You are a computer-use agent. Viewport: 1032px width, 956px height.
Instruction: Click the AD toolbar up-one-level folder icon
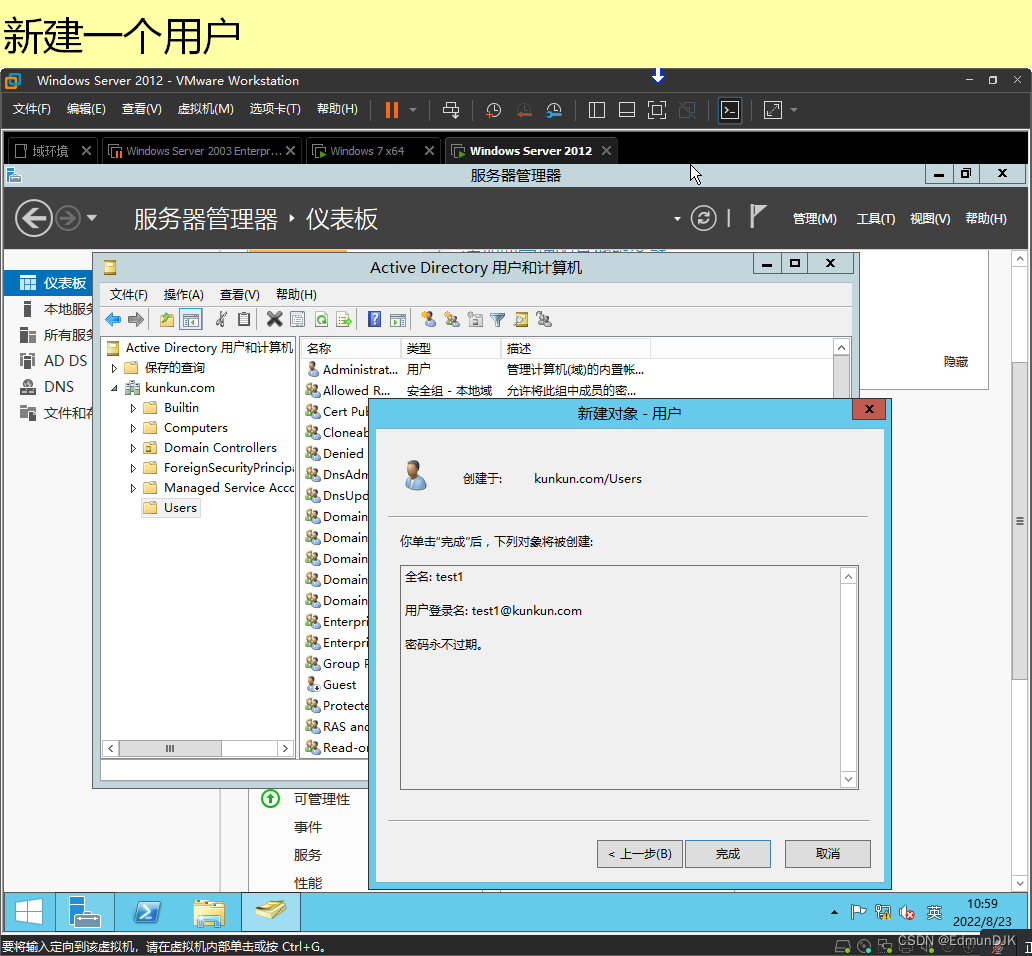point(167,320)
